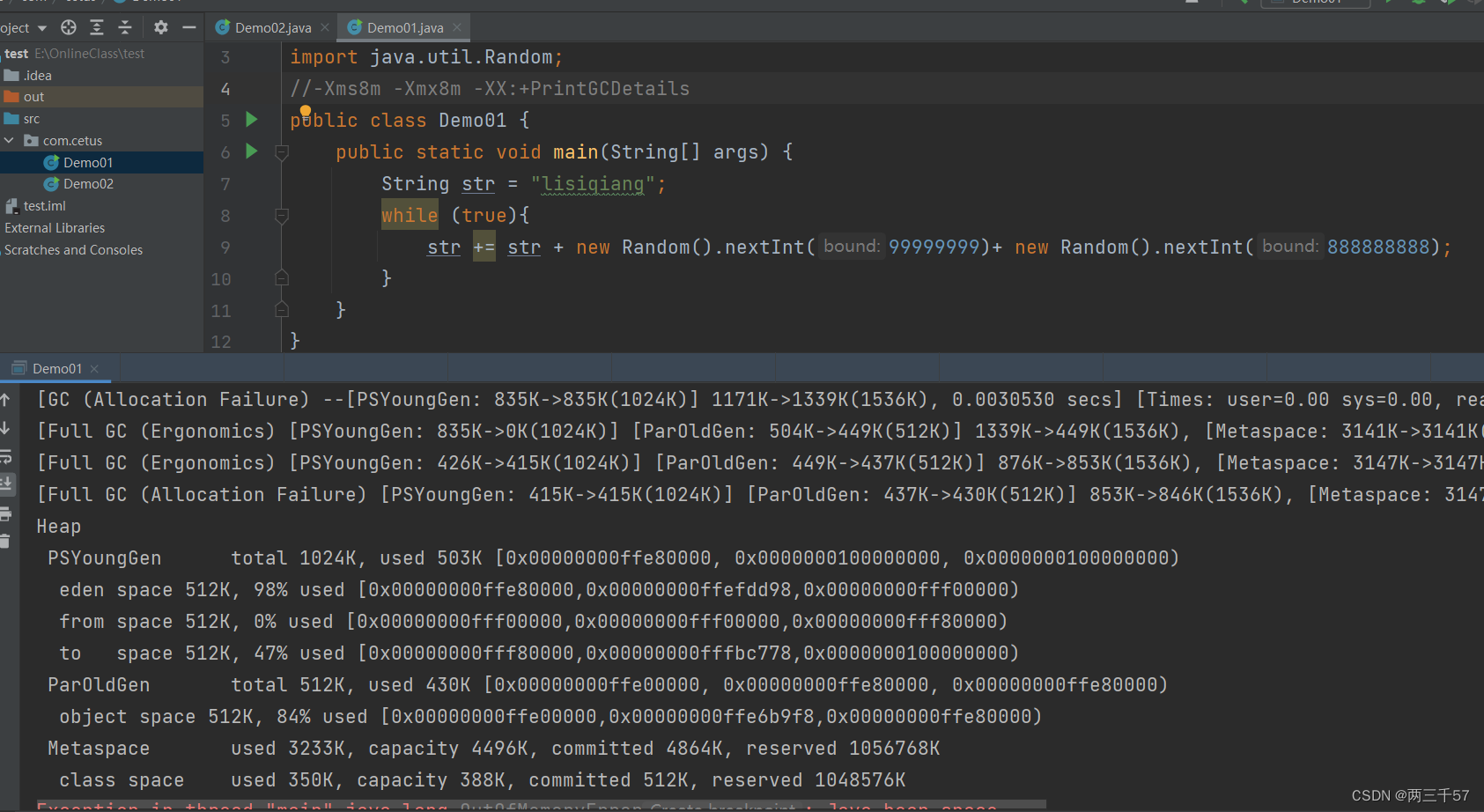The width and height of the screenshot is (1484, 812).
Task: Click the Metaspace used 3233K line
Action: pyautogui.click(x=494, y=749)
